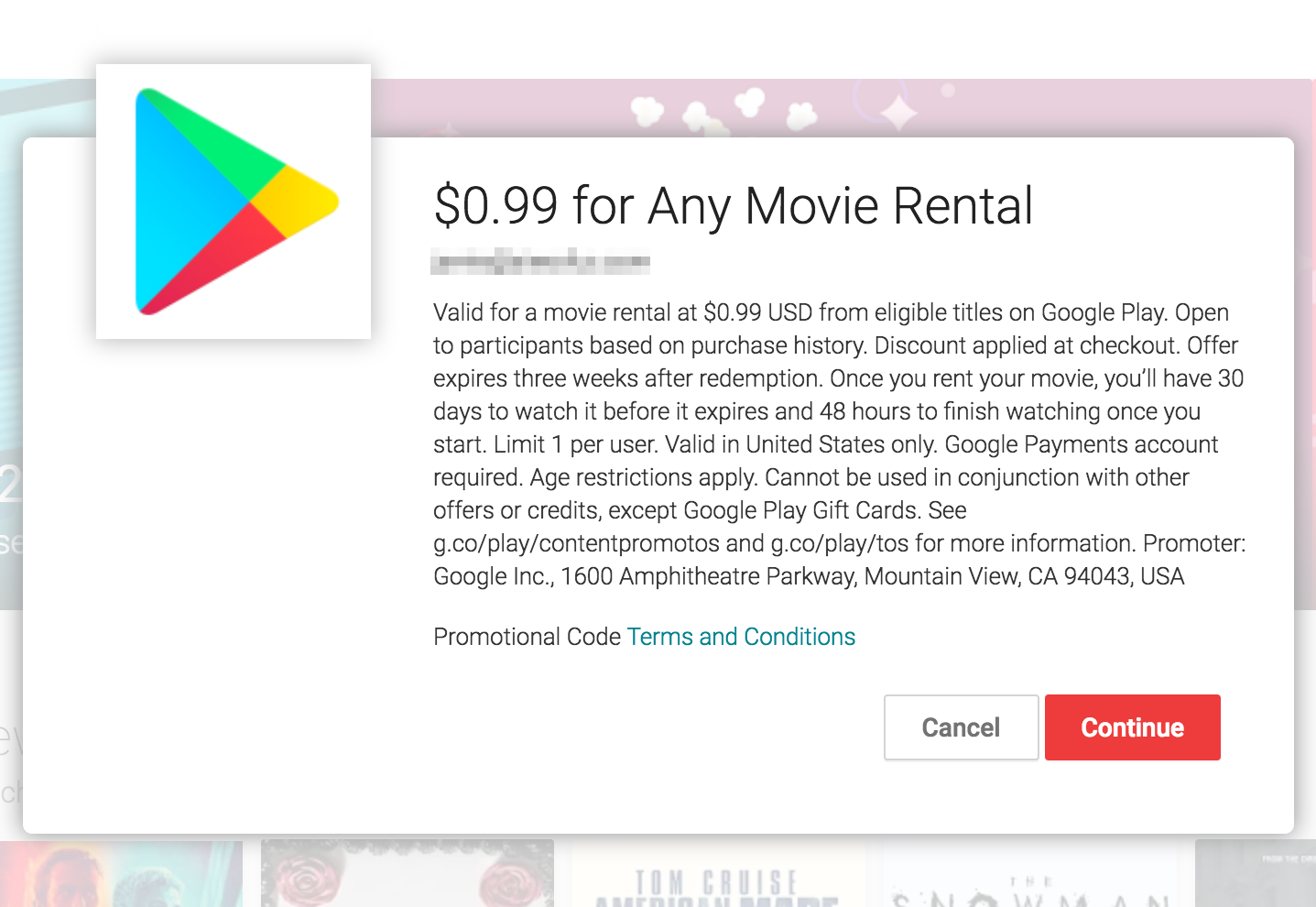Click the Google Play logo image
This screenshot has height=907, width=1316.
(x=234, y=202)
